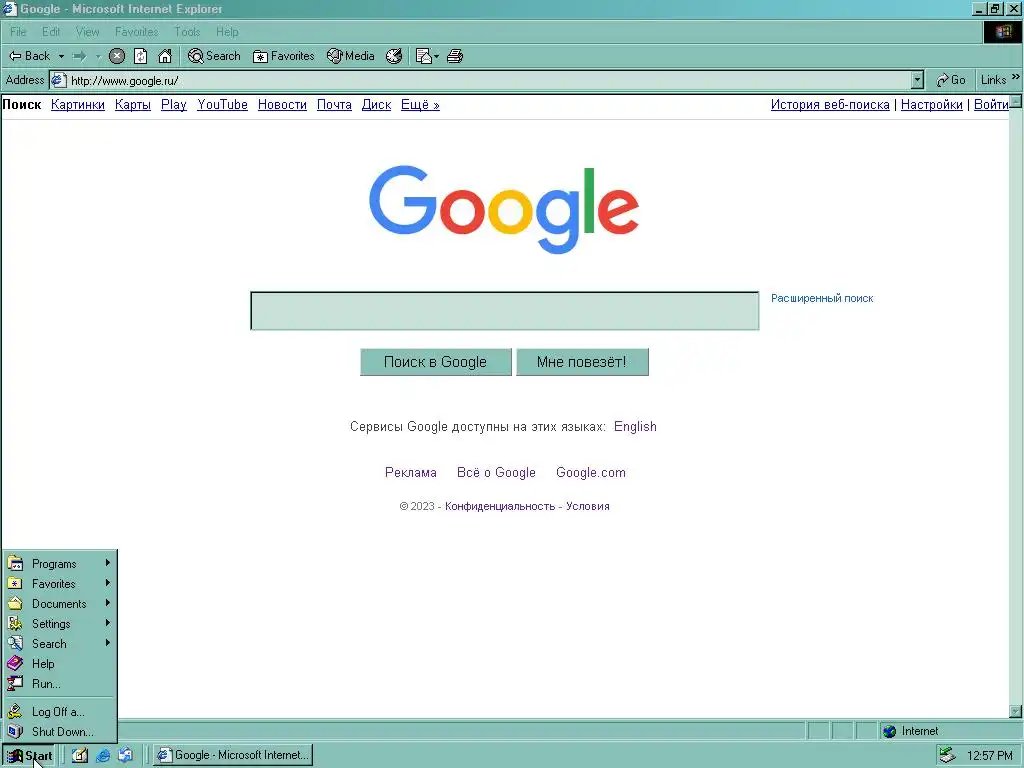Click the Расширенный поиск link
Viewport: 1024px width, 768px height.
[822, 298]
